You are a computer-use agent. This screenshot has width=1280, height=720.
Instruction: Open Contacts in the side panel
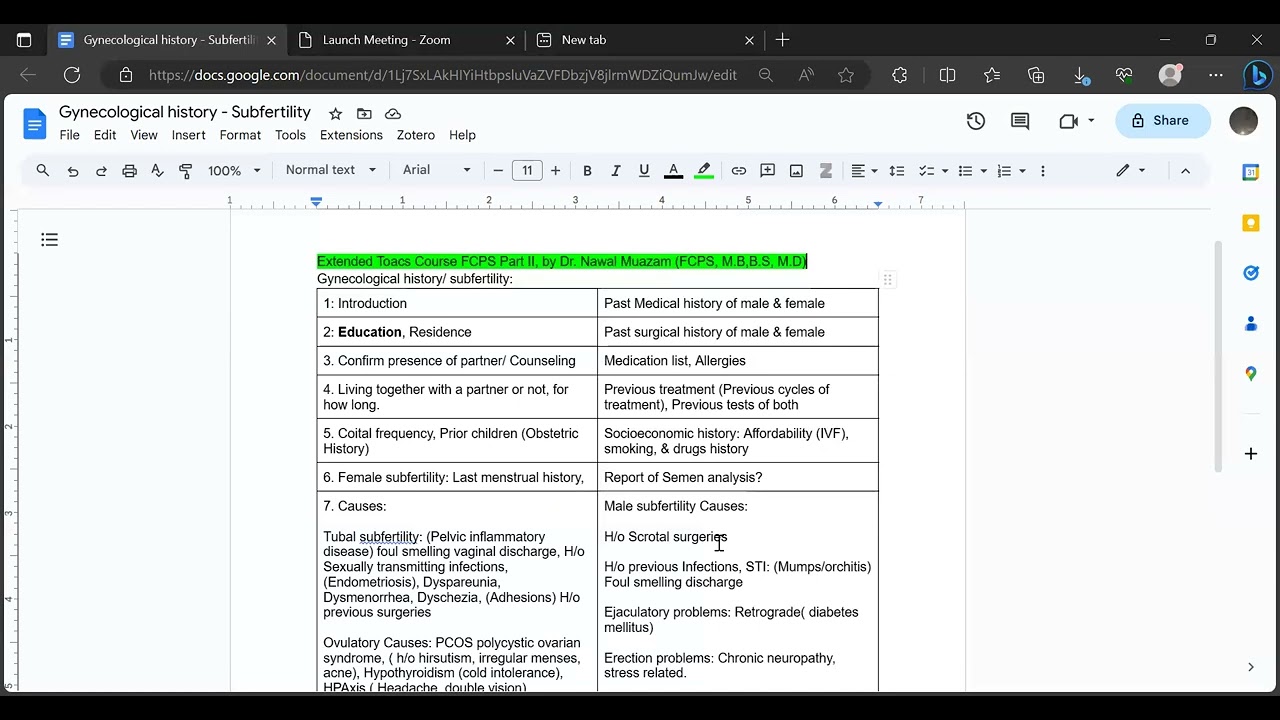[x=1251, y=324]
